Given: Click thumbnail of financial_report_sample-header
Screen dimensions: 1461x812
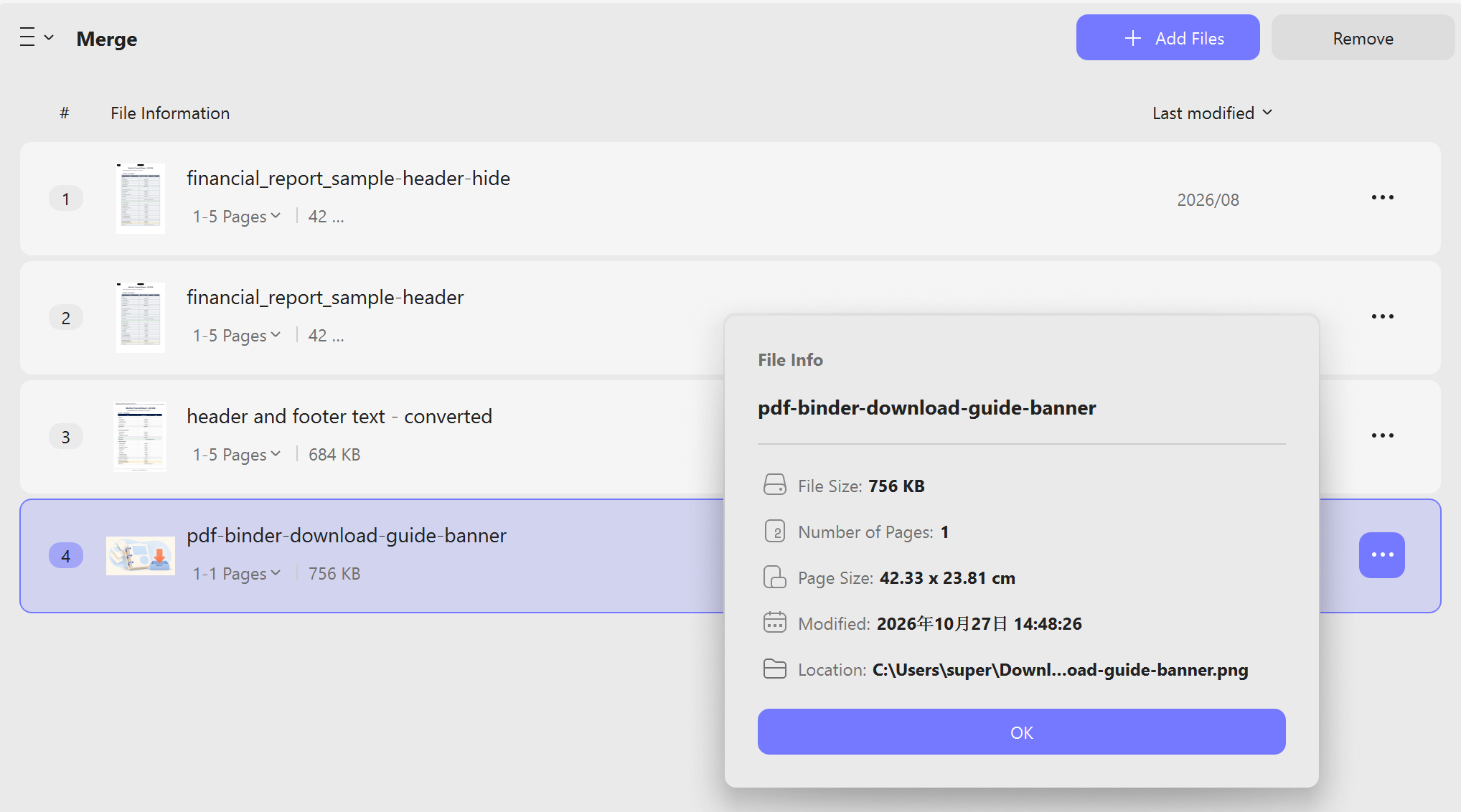Looking at the screenshot, I should (141, 318).
